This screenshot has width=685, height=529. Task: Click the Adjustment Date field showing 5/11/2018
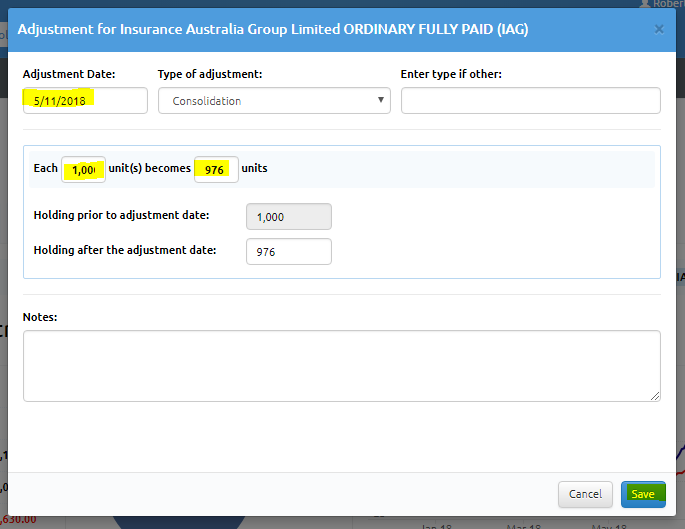[x=85, y=100]
